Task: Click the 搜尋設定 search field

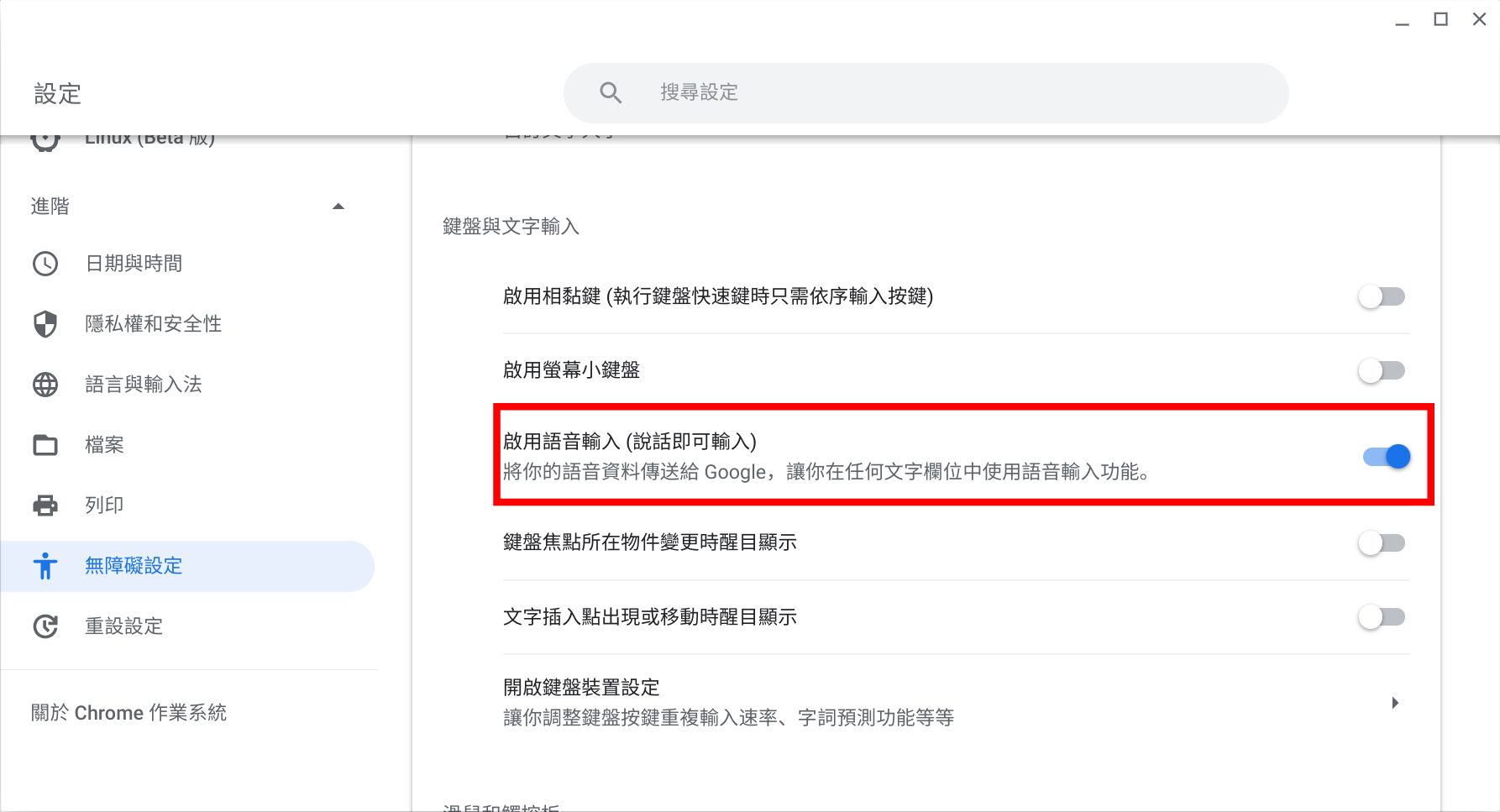Action: [924, 92]
